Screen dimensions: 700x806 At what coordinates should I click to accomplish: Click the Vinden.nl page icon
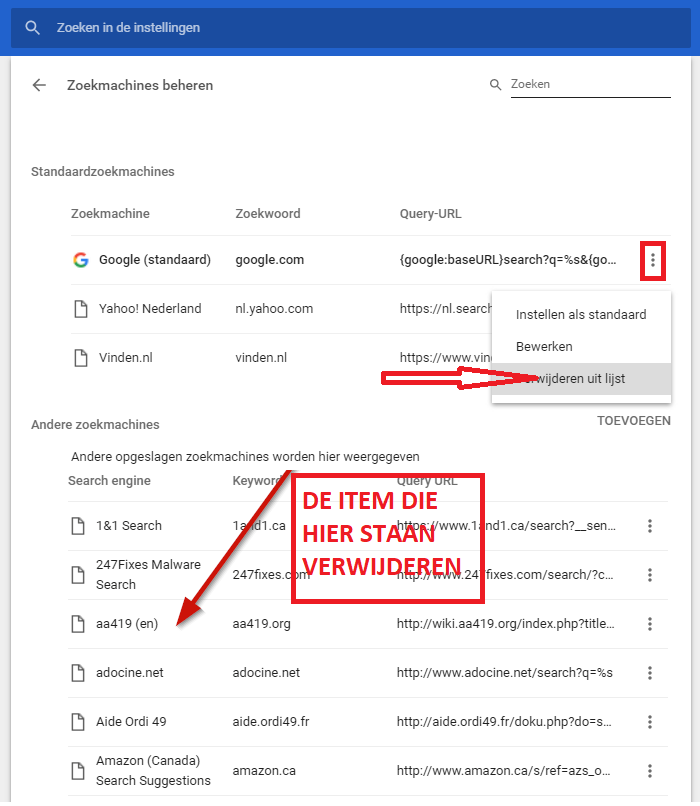tap(81, 358)
